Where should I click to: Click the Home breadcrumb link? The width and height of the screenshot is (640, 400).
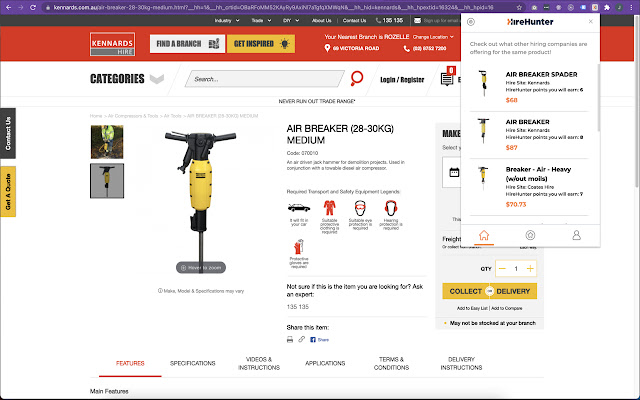pyautogui.click(x=96, y=116)
